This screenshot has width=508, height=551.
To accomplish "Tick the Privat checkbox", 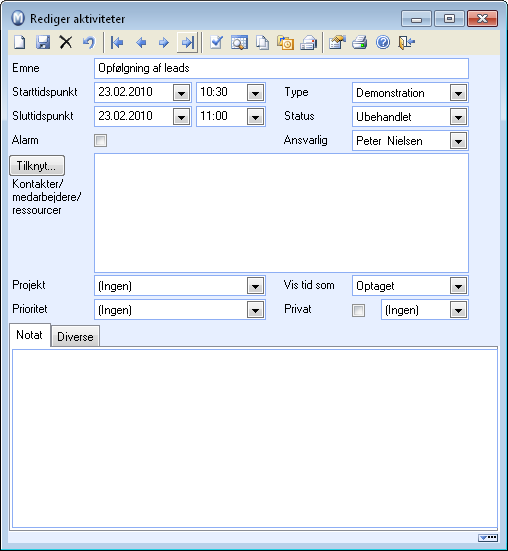I will pos(358,310).
